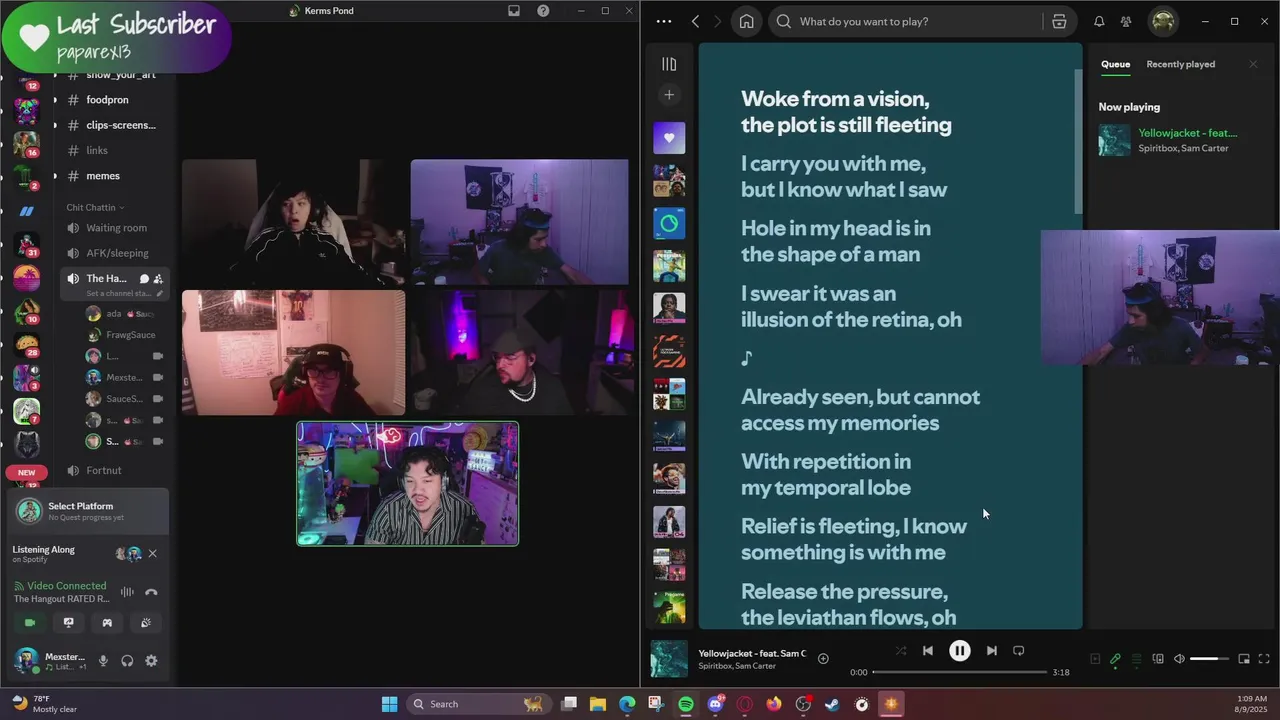This screenshot has height=720, width=1280.
Task: Toggle Spotify lyrics microphone icon
Action: pyautogui.click(x=1115, y=659)
